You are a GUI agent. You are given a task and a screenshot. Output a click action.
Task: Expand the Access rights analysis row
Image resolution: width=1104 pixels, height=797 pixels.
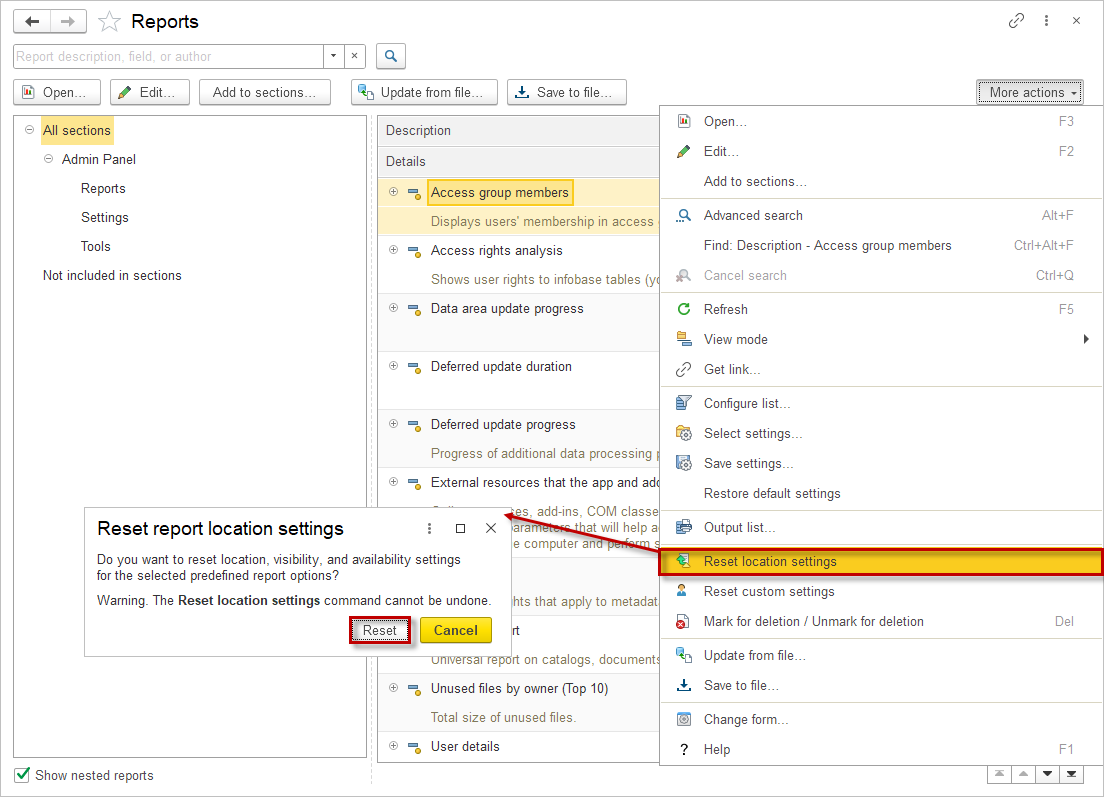(x=393, y=250)
